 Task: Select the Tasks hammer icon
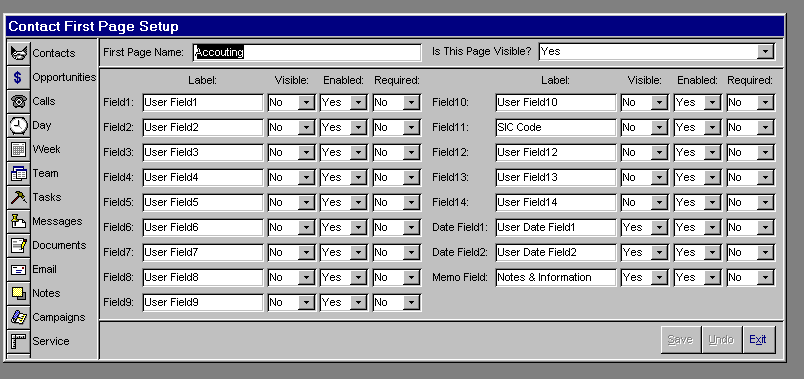18,198
